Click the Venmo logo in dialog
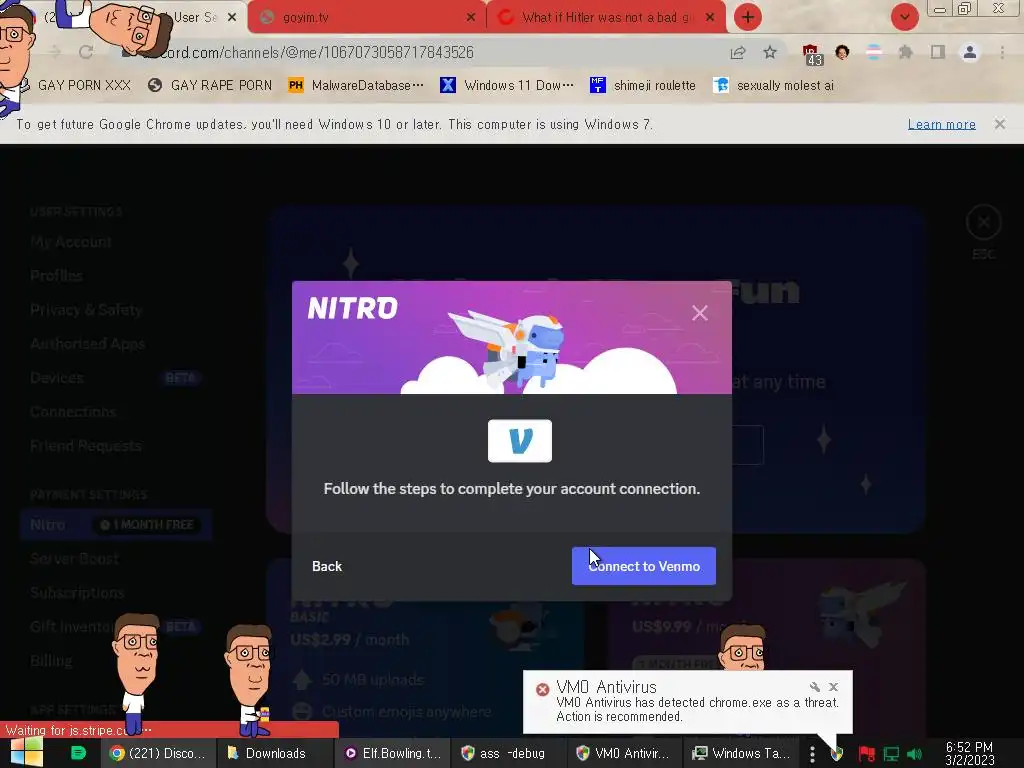The image size is (1024, 768). point(520,441)
